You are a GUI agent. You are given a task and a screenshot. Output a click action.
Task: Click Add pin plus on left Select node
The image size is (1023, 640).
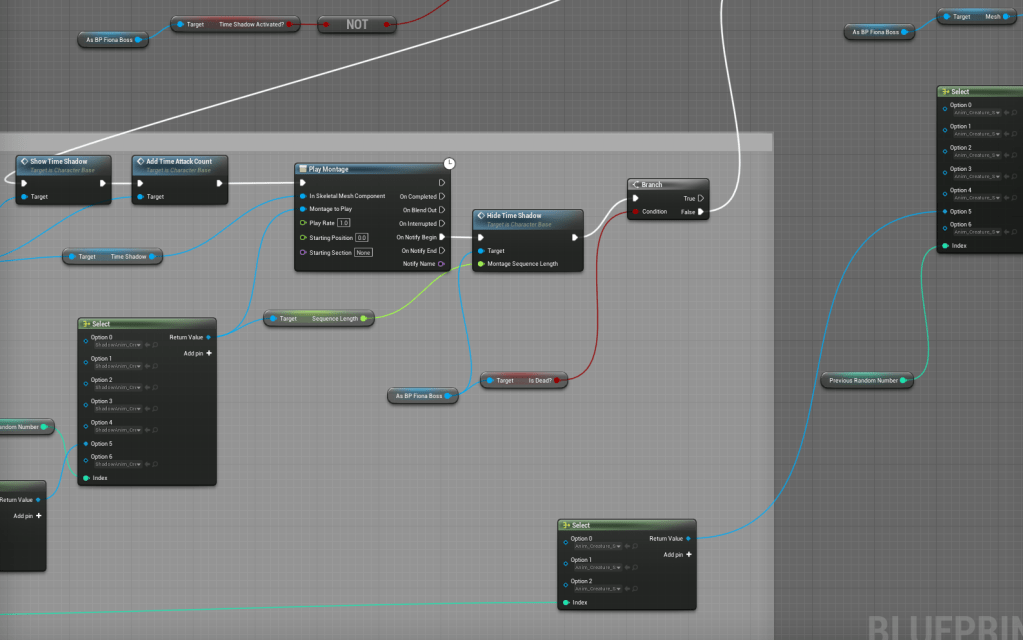point(209,353)
